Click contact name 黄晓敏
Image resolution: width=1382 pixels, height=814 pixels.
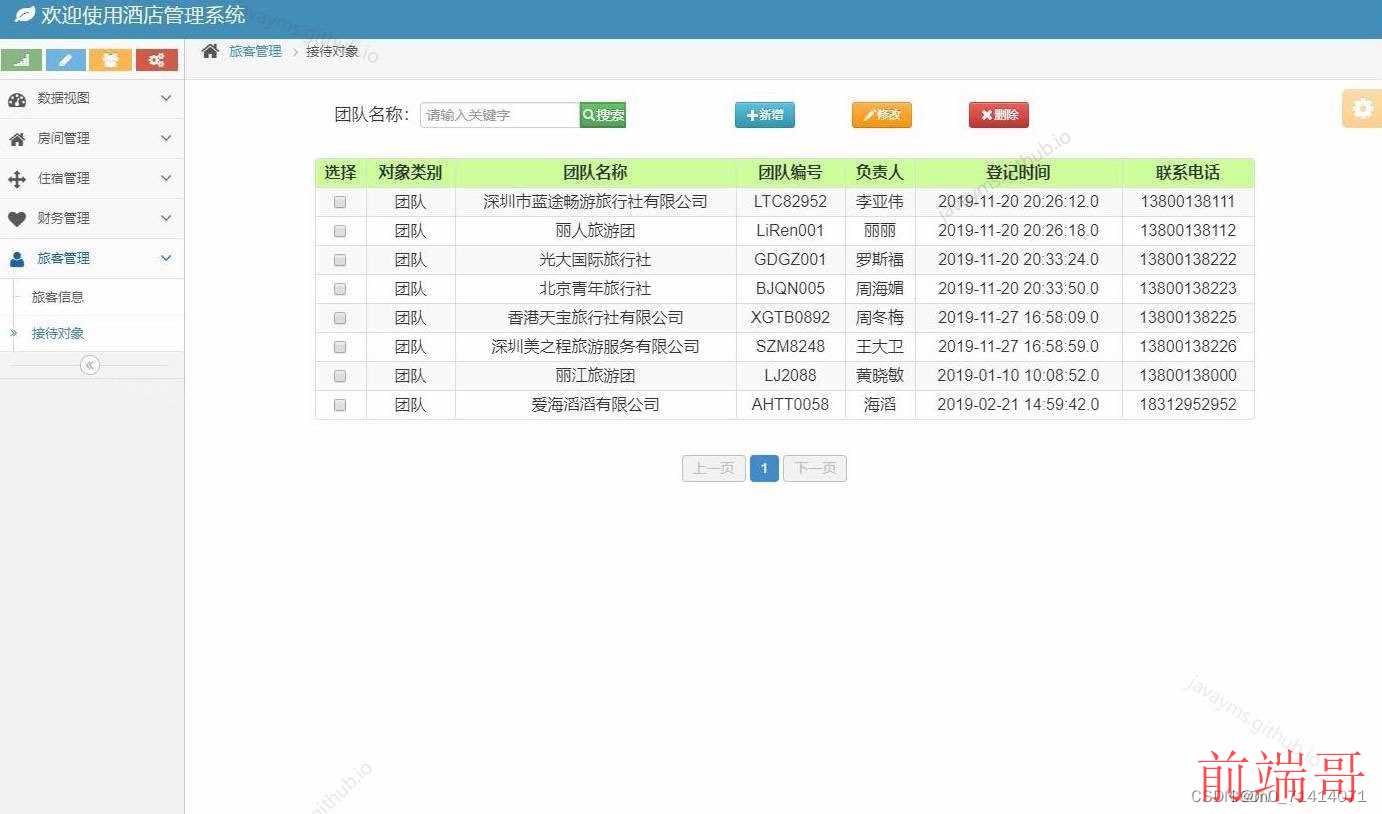click(880, 376)
